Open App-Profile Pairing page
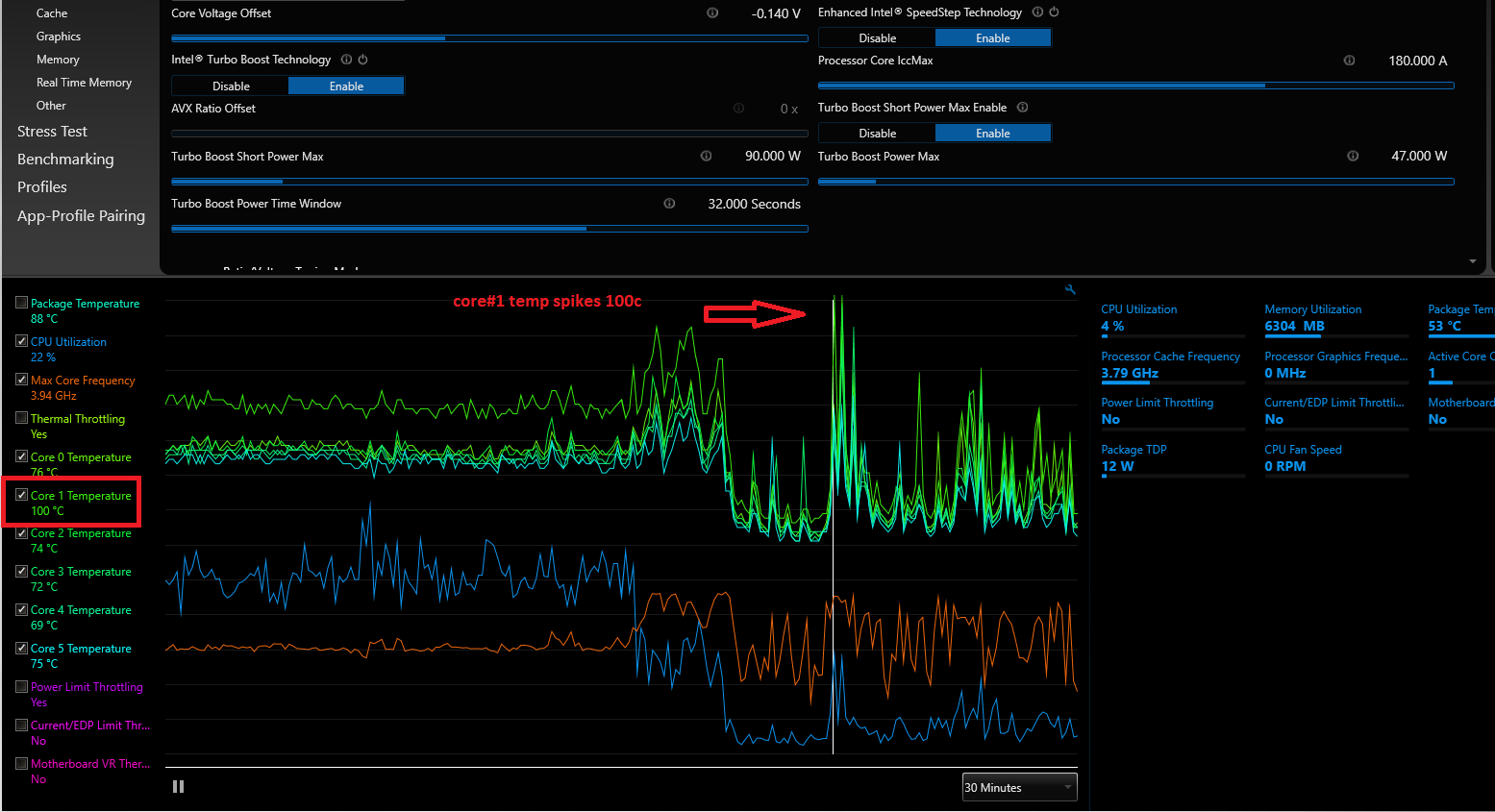This screenshot has height=812, width=1495. (x=81, y=216)
